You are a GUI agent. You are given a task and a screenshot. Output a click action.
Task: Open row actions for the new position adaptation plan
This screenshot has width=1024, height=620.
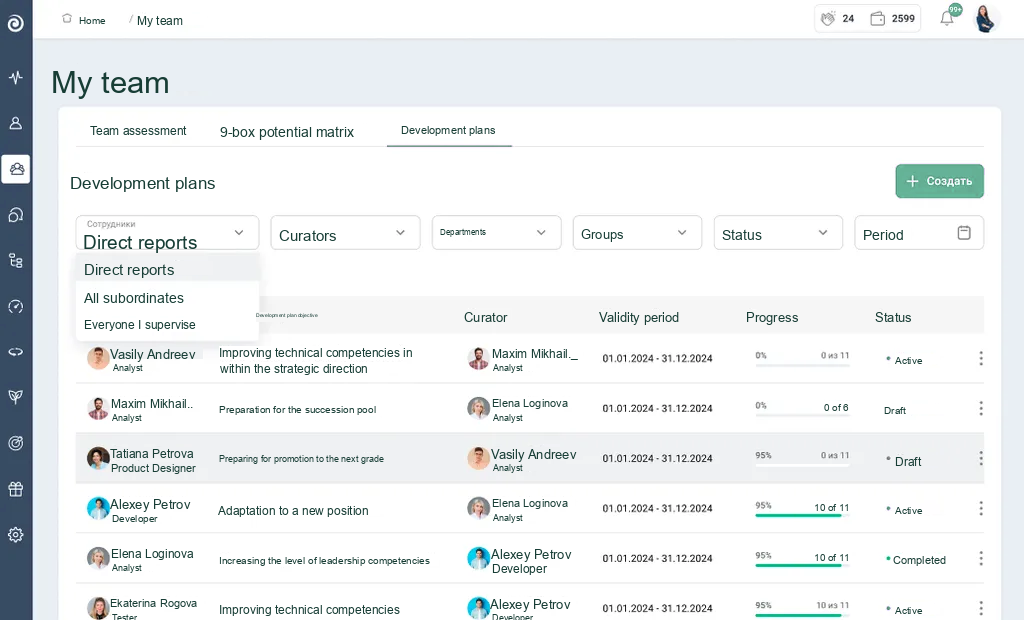[x=981, y=508]
